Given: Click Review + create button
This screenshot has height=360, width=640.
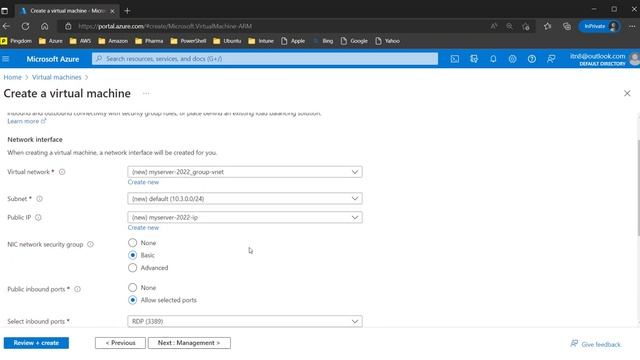Looking at the screenshot, I should [x=36, y=343].
